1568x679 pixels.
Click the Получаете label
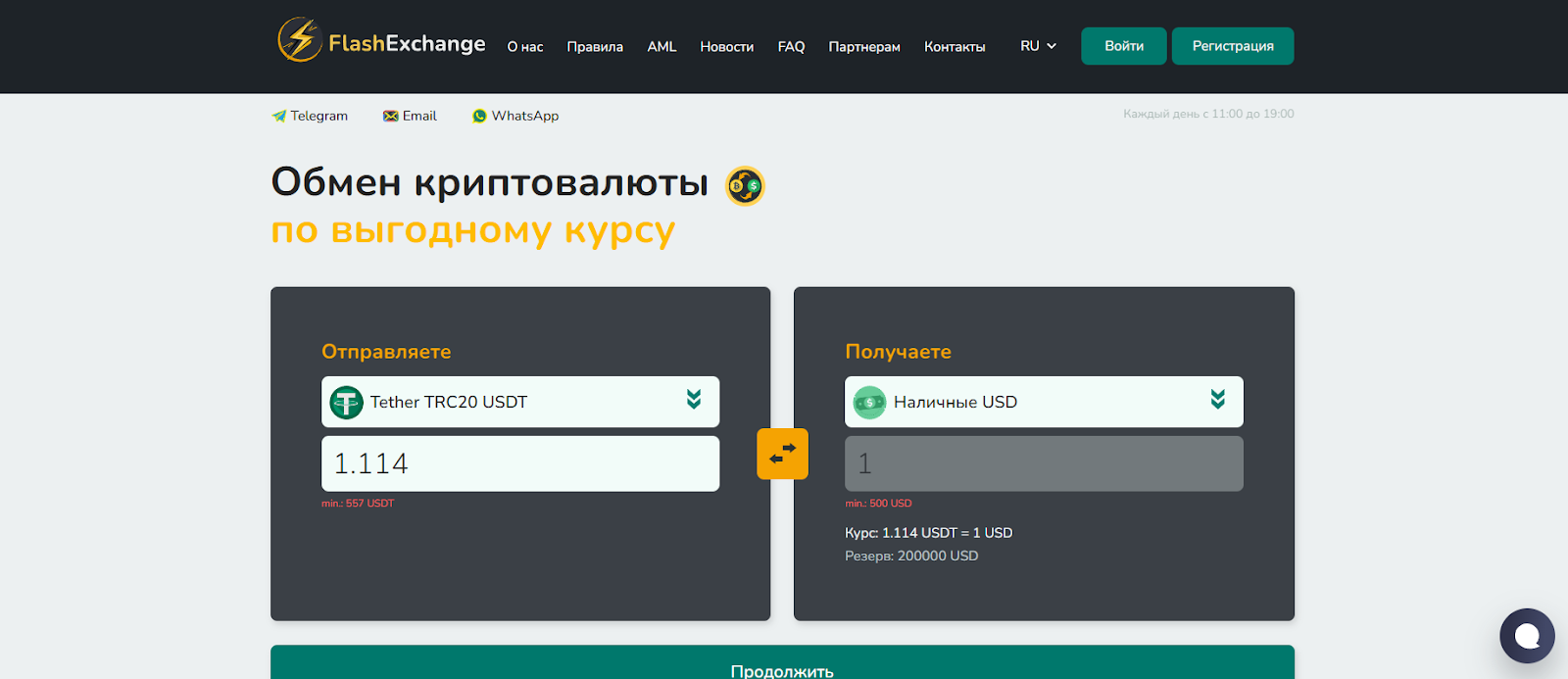(x=898, y=352)
